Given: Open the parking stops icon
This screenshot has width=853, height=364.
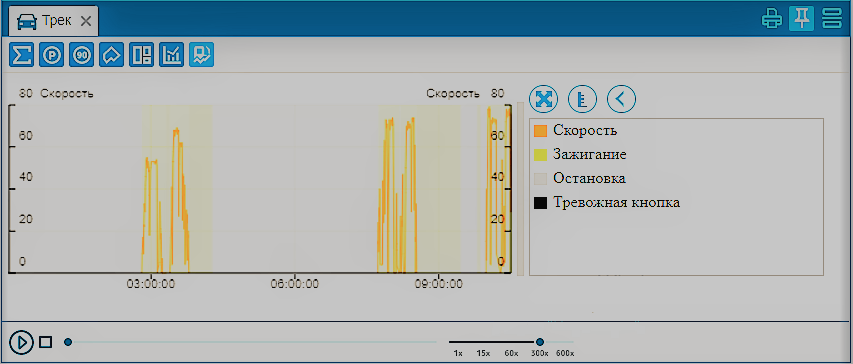Looking at the screenshot, I should click(x=52, y=55).
